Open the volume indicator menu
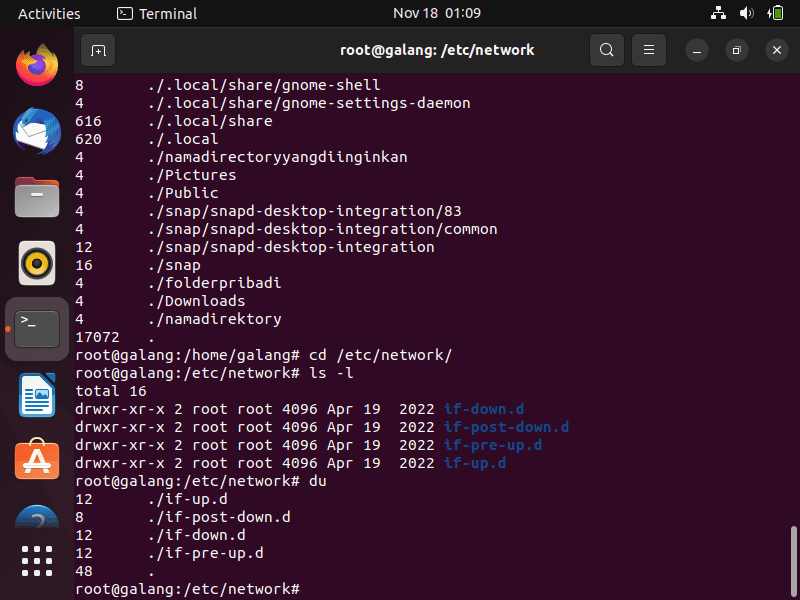800x600 pixels. (x=746, y=13)
